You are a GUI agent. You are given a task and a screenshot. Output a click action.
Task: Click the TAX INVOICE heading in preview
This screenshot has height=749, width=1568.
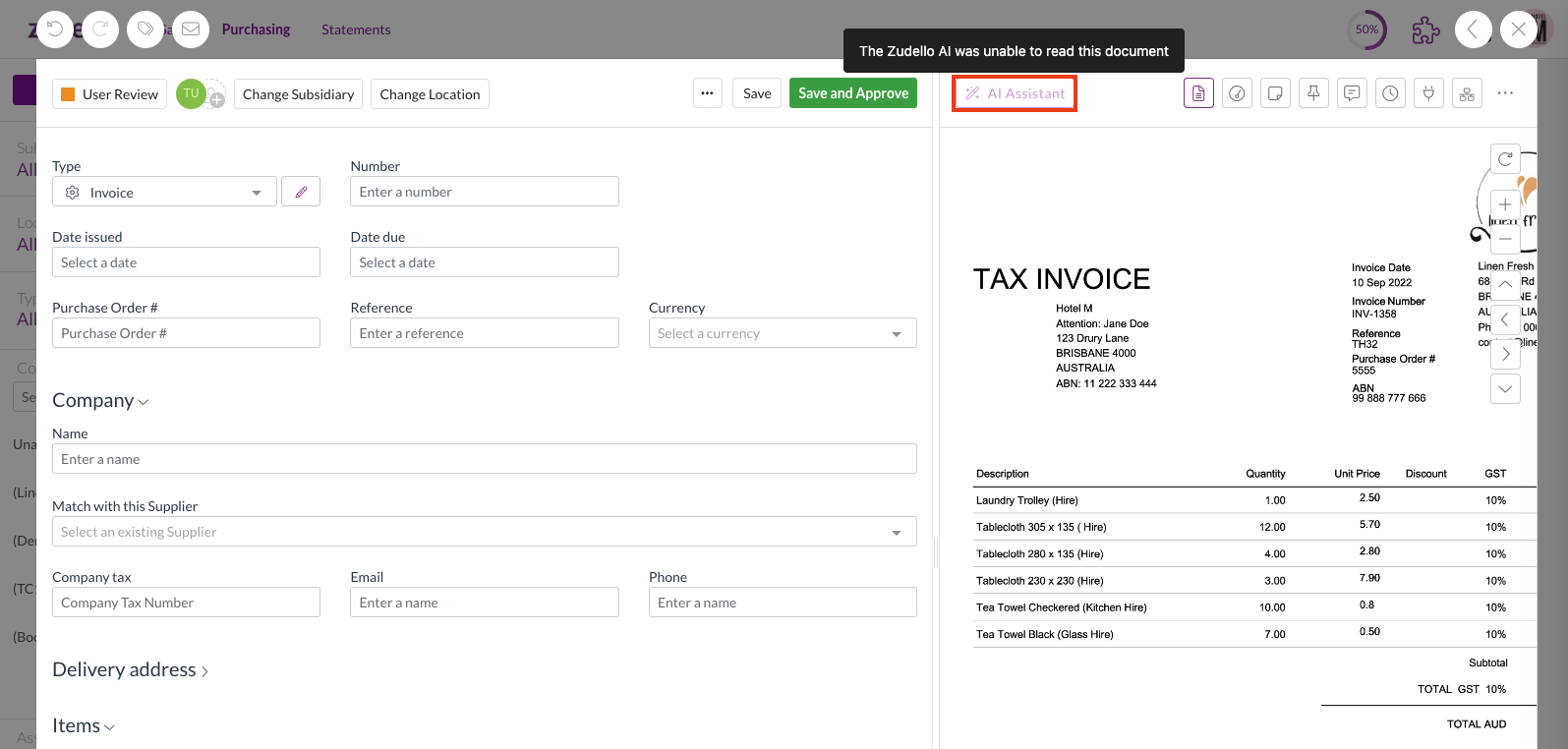click(x=1062, y=279)
